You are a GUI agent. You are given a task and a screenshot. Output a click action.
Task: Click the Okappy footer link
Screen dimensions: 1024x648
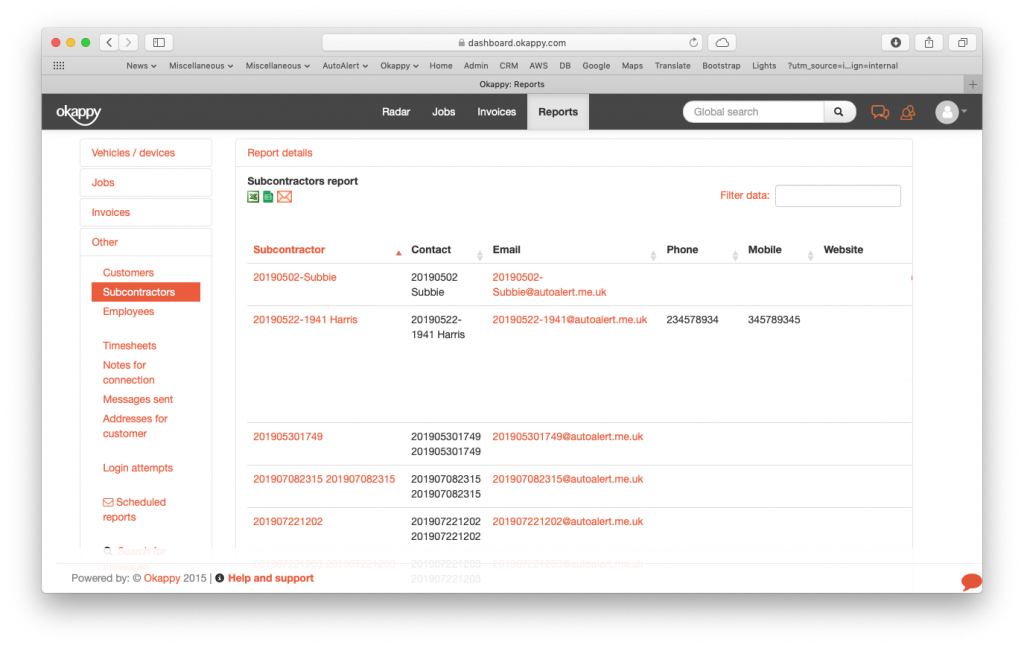click(x=162, y=578)
